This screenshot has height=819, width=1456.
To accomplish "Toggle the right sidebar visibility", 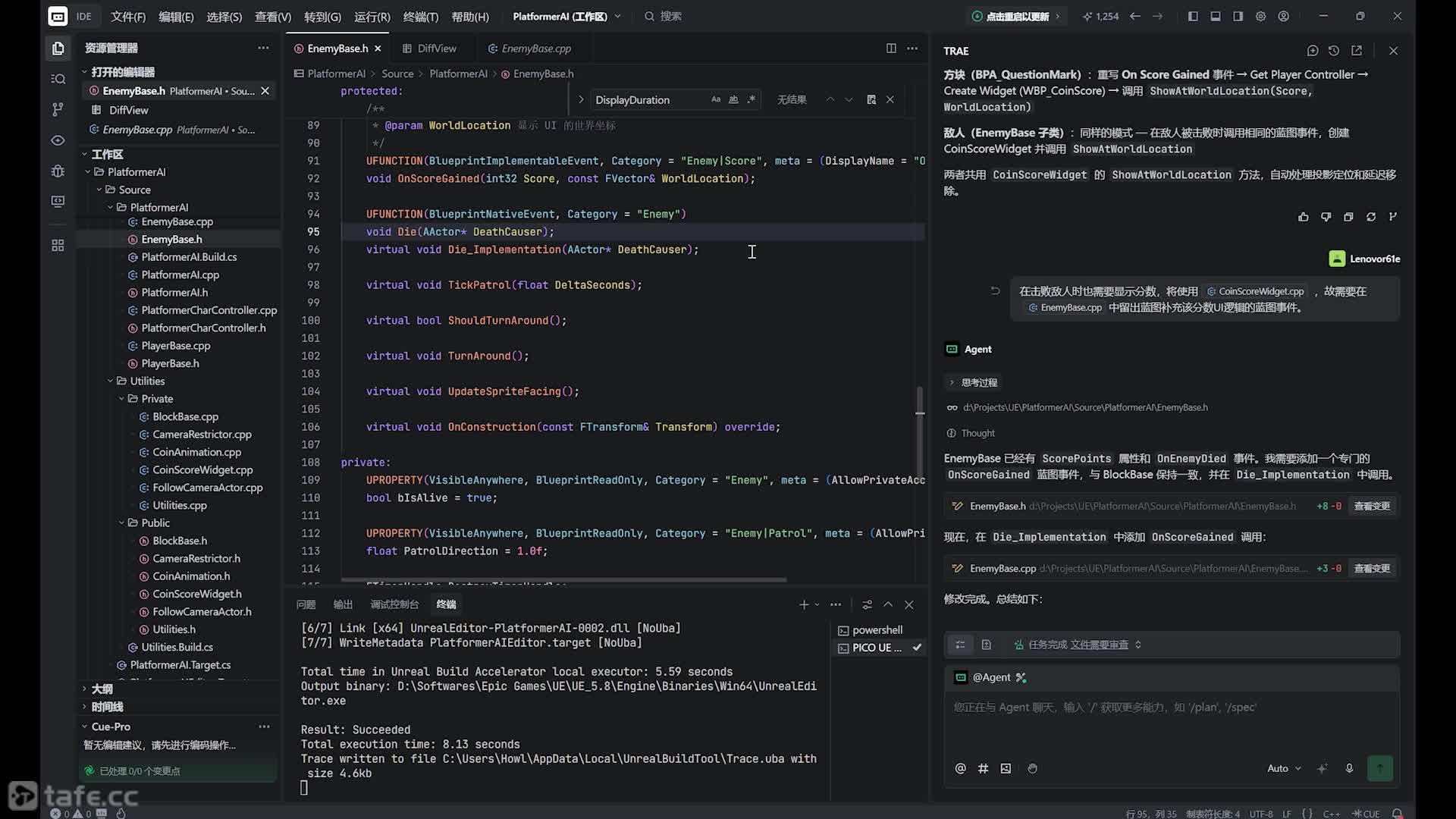I will tap(1238, 16).
